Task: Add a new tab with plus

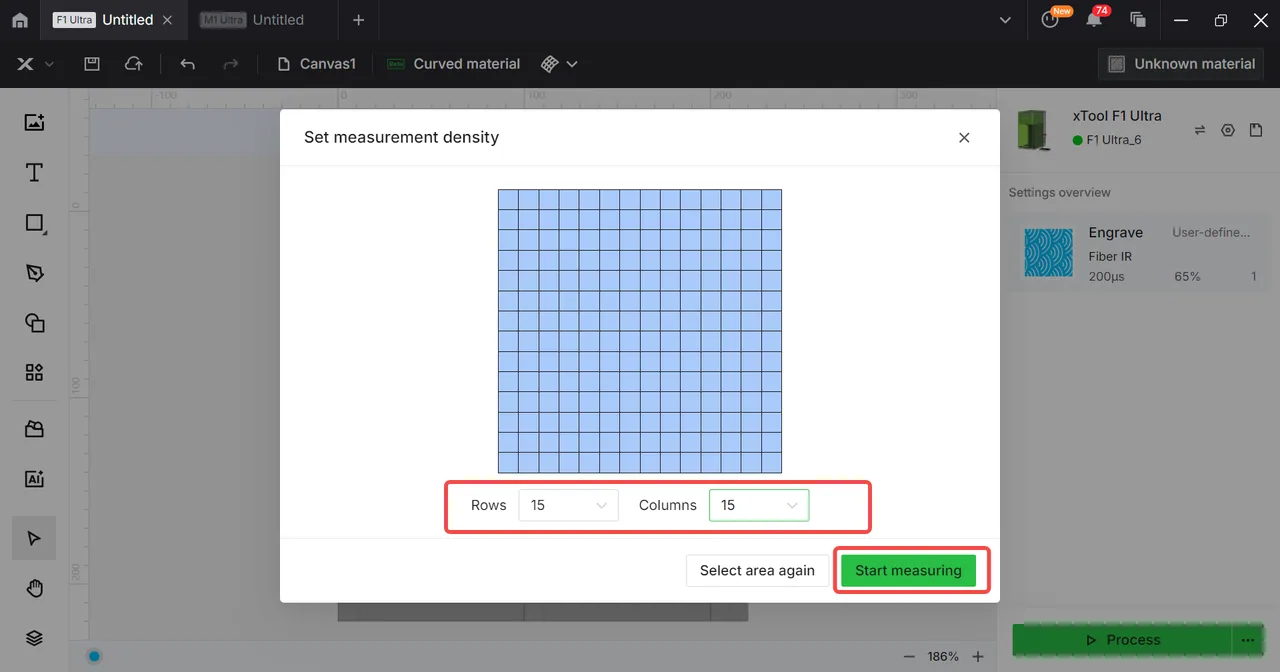Action: pyautogui.click(x=359, y=19)
